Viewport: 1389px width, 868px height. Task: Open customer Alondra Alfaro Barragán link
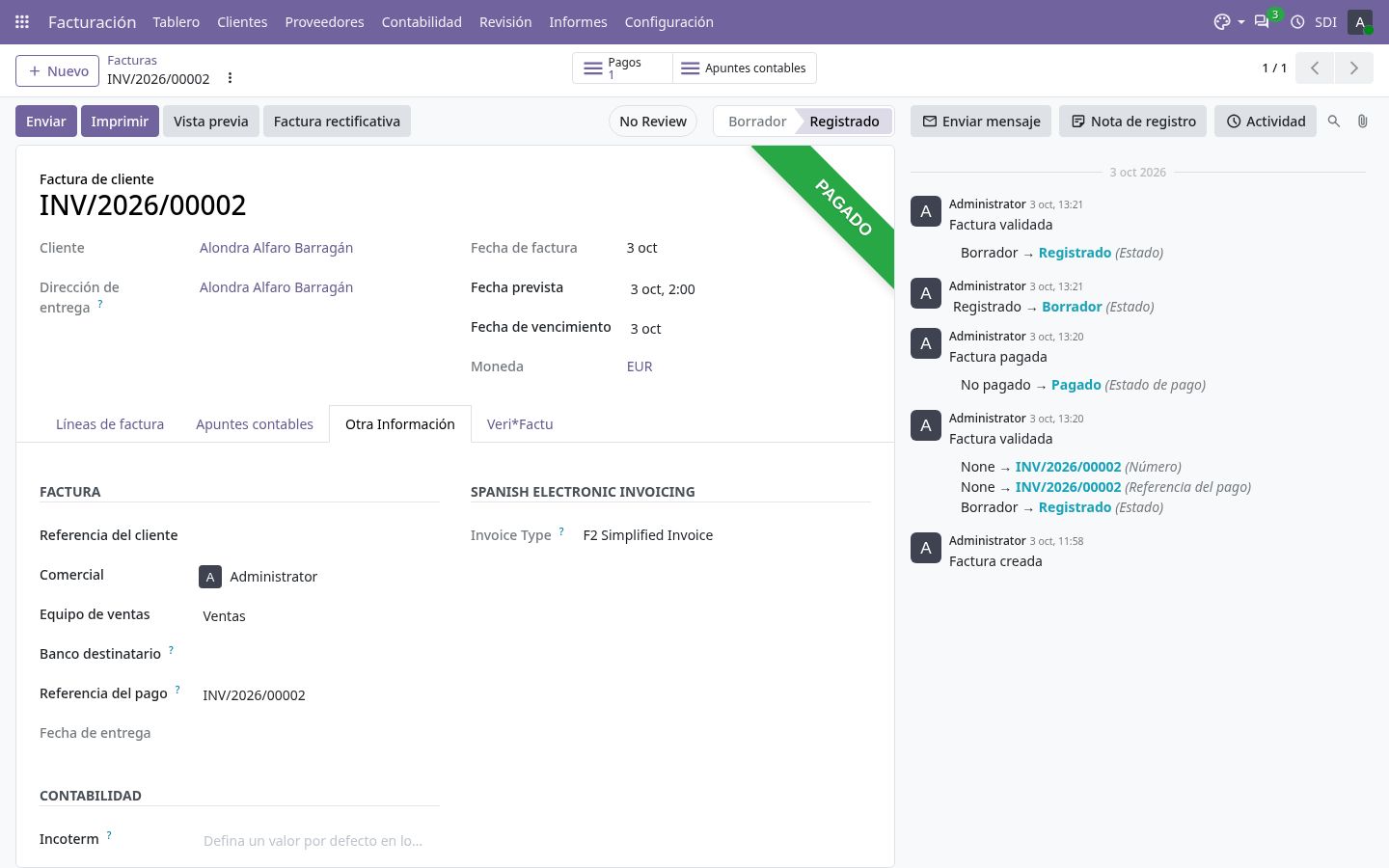pos(276,248)
